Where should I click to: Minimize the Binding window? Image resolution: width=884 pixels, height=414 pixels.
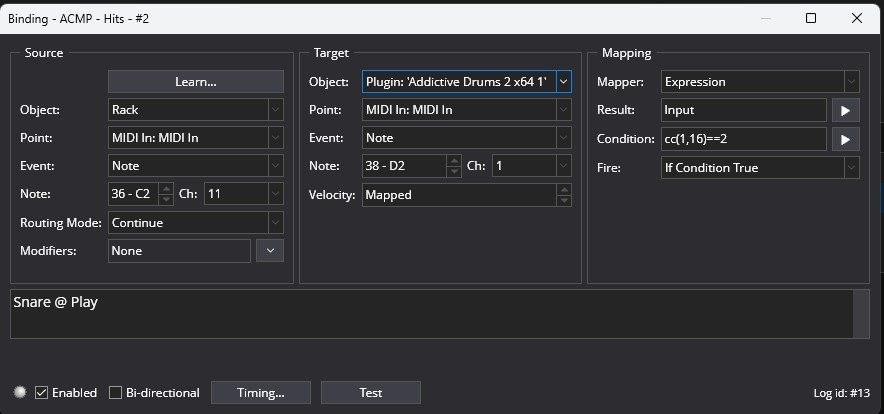pos(766,19)
